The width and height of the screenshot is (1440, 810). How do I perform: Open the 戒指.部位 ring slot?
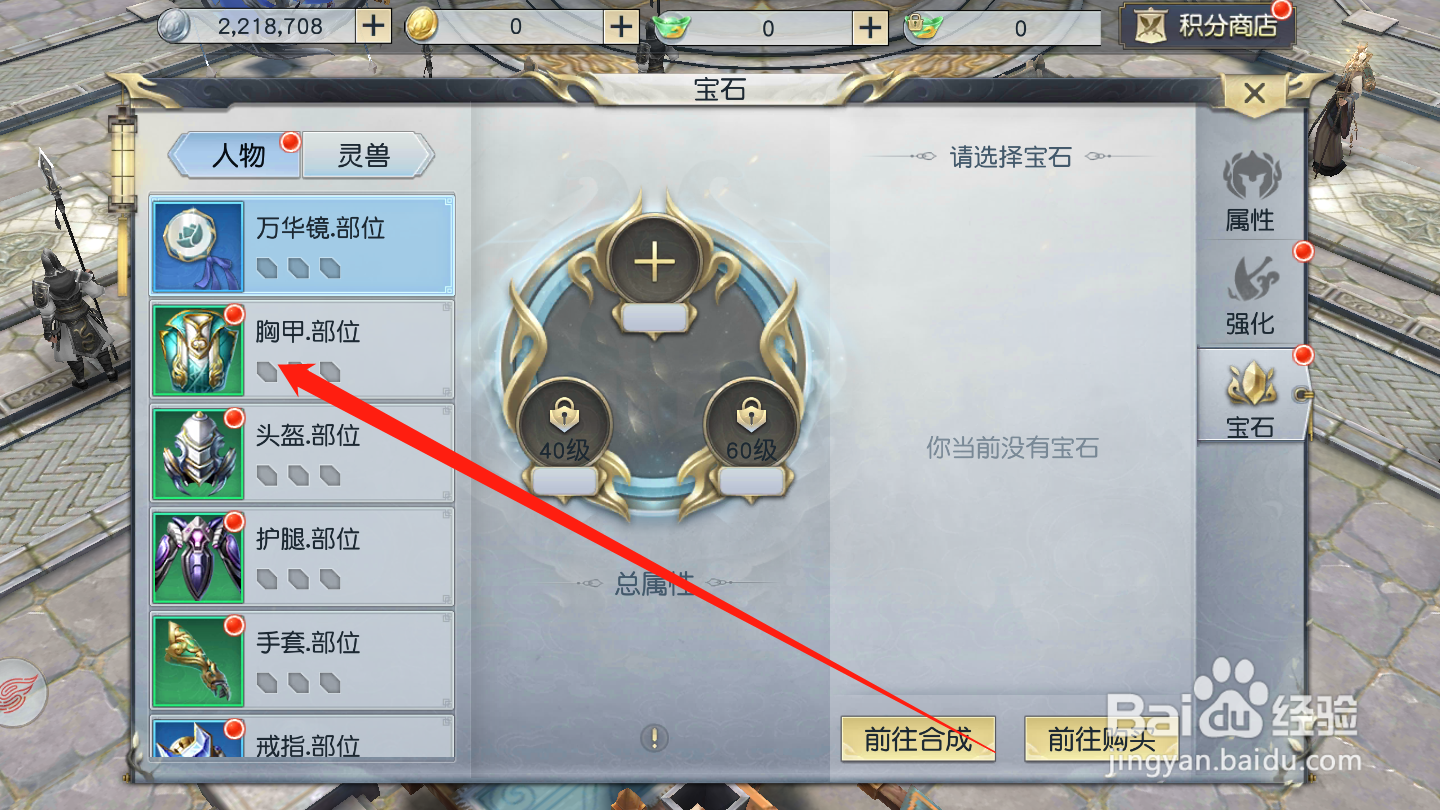302,737
